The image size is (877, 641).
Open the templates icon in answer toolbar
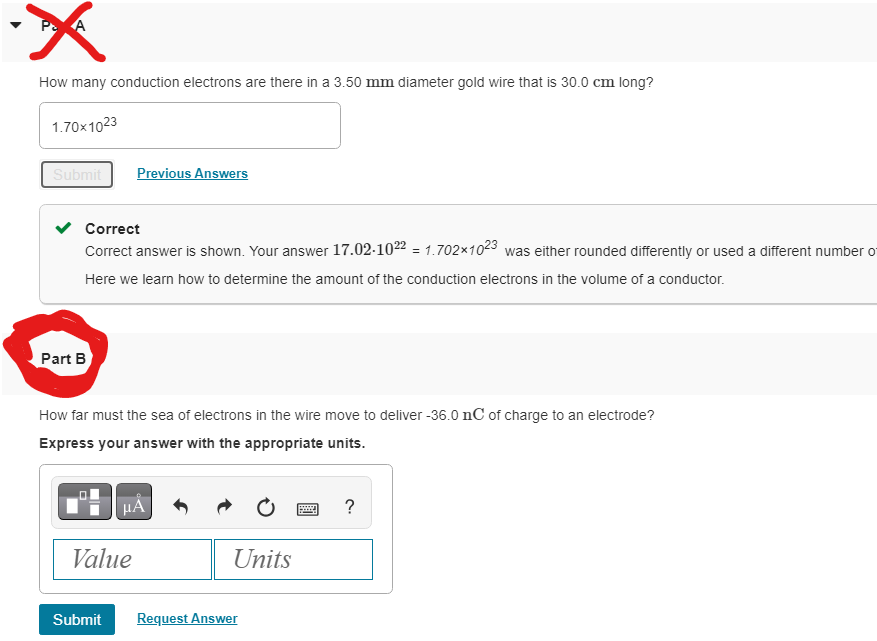pyautogui.click(x=84, y=502)
